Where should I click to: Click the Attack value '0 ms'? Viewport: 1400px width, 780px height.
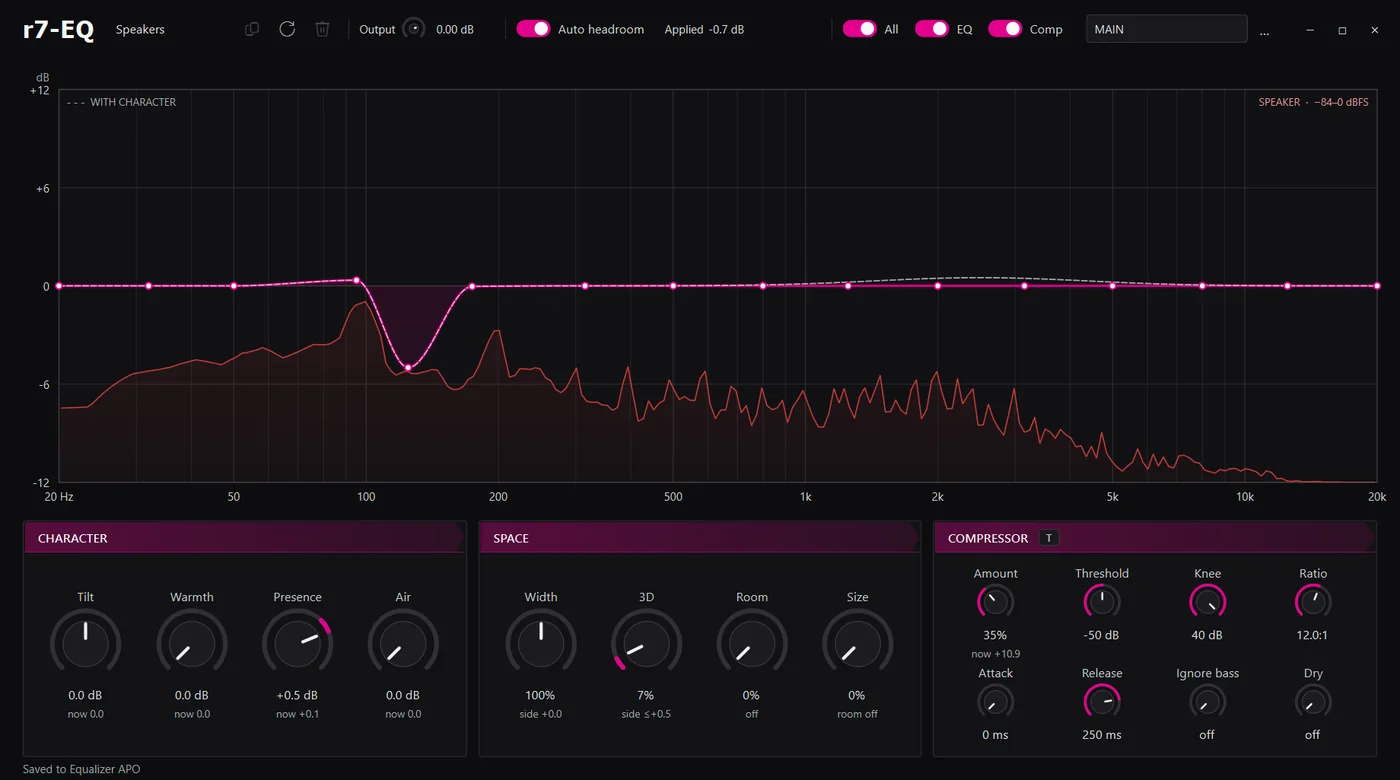995,735
